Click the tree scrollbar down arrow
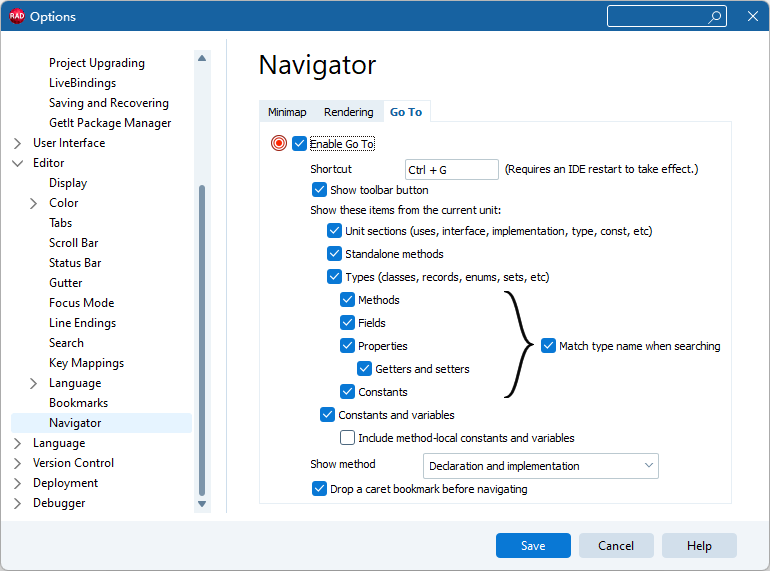 202,504
